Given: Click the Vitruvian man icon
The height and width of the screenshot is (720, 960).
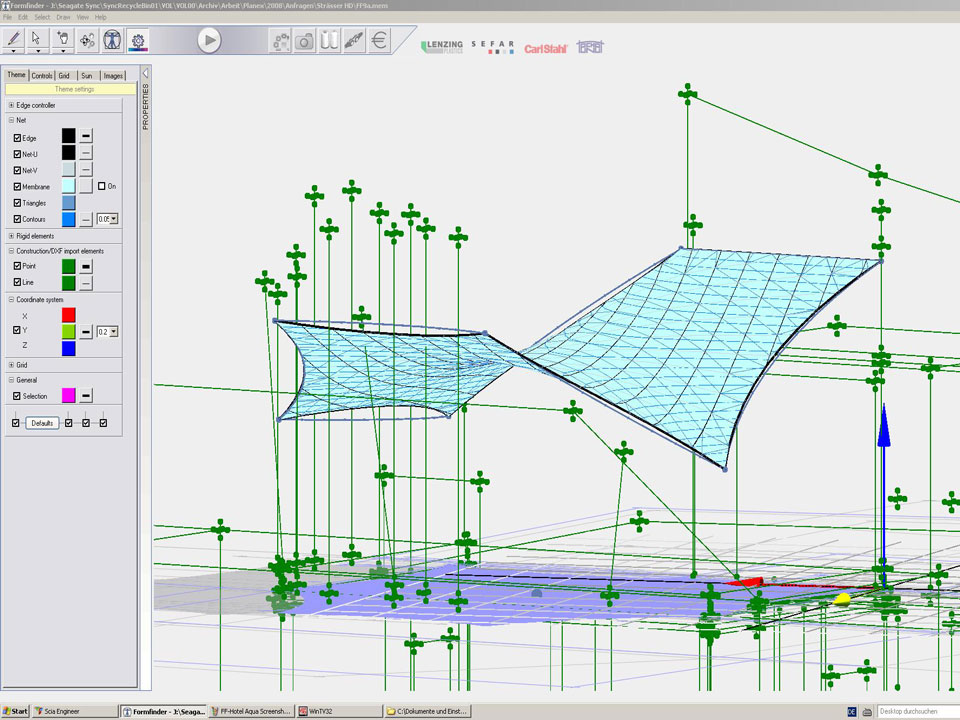Looking at the screenshot, I should (x=113, y=40).
